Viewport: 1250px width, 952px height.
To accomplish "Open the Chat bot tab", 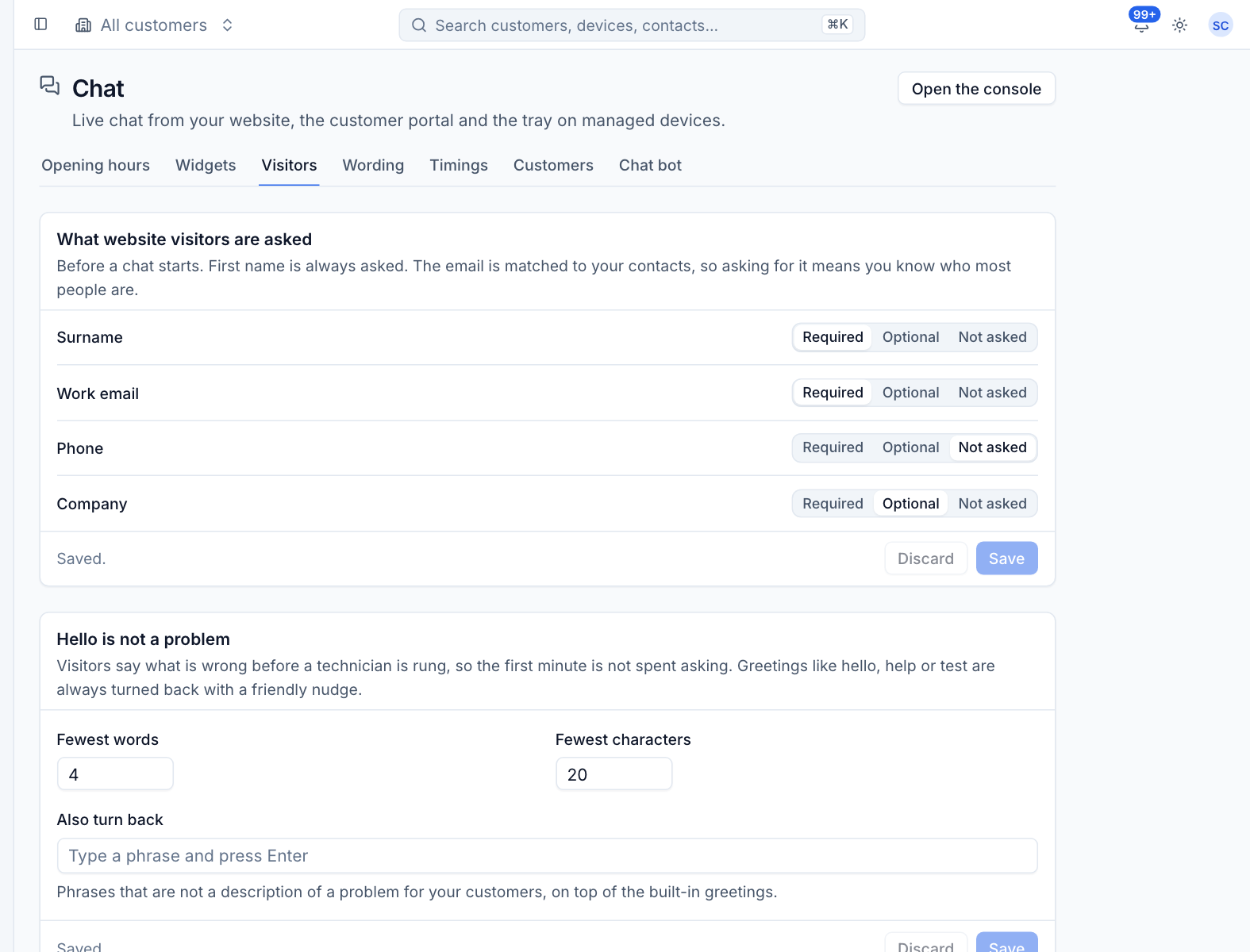I will pyautogui.click(x=650, y=165).
